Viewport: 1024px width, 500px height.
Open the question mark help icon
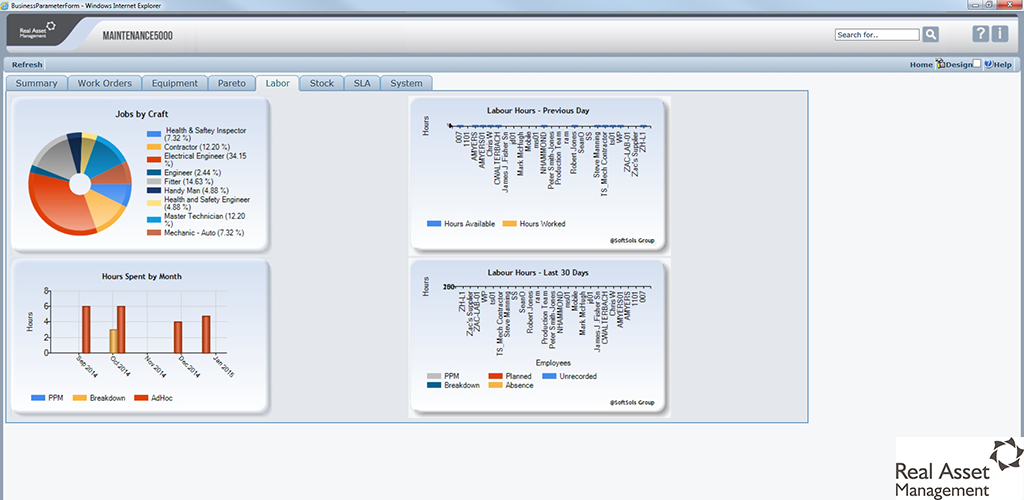point(981,34)
